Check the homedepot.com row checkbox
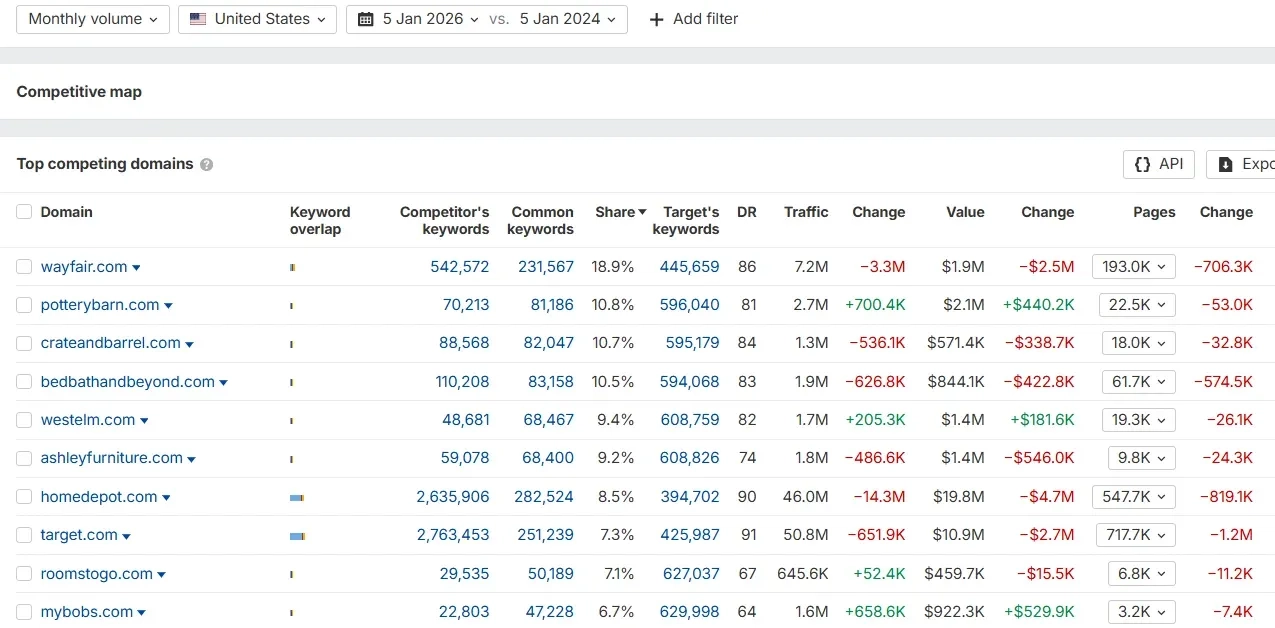Viewport: 1275px width, 628px height. 24,497
